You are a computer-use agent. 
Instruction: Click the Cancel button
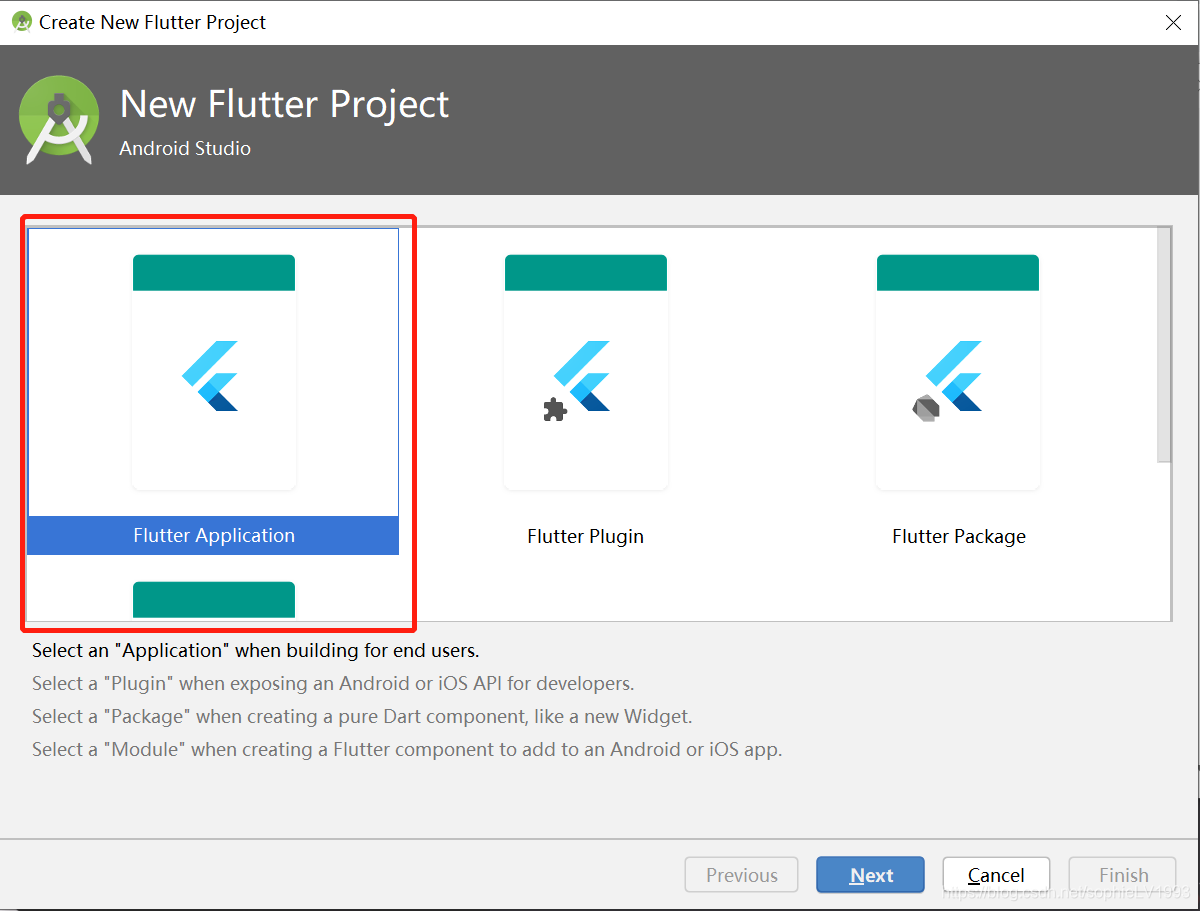click(x=996, y=875)
